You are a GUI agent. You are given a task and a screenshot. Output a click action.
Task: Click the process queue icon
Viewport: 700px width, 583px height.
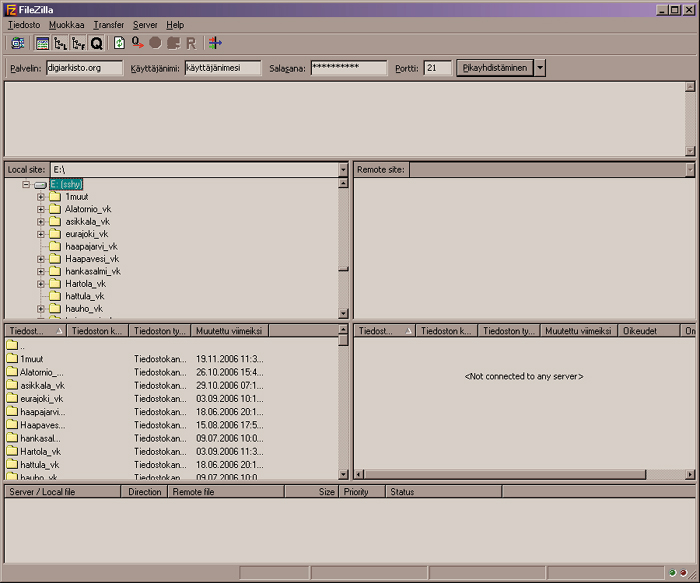tap(138, 43)
